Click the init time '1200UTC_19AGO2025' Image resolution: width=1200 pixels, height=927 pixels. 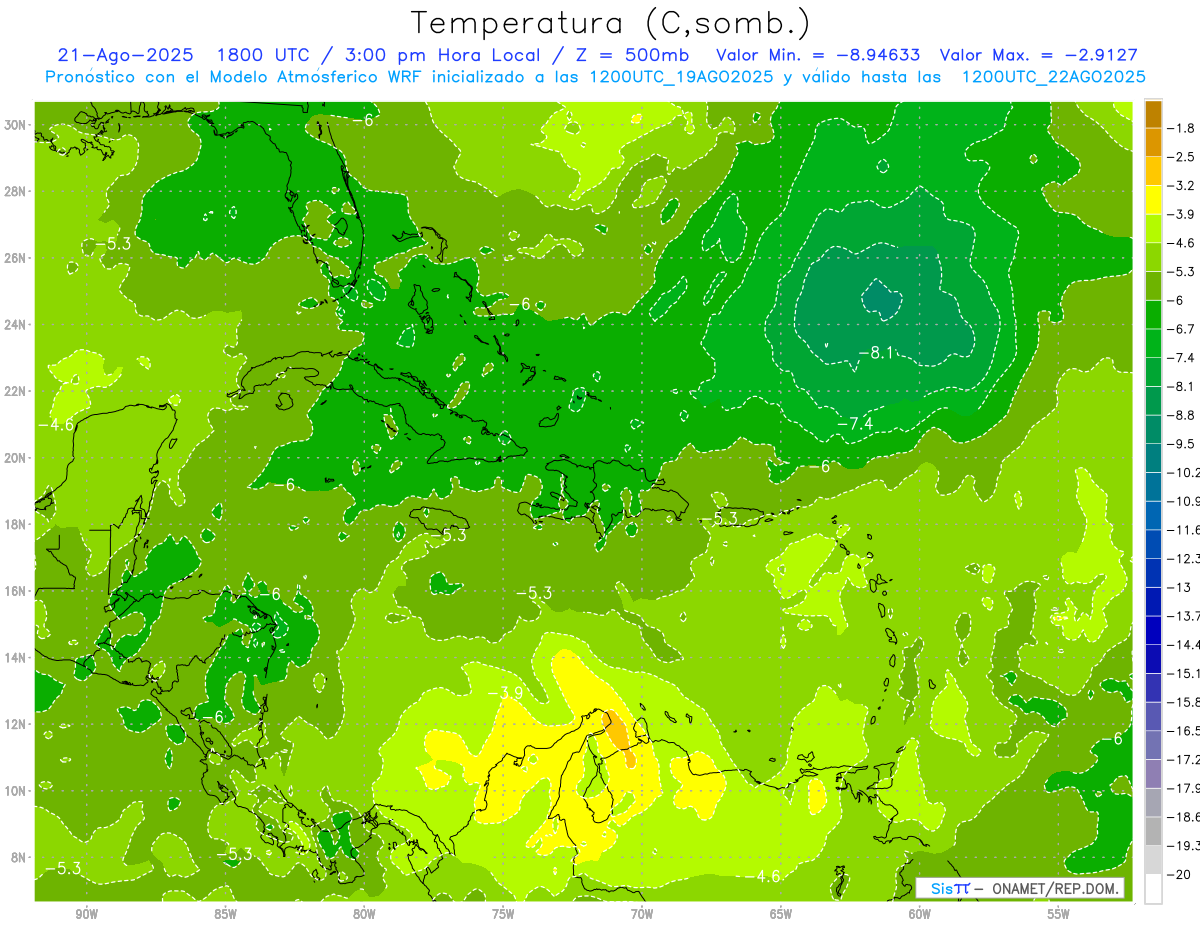tap(680, 77)
